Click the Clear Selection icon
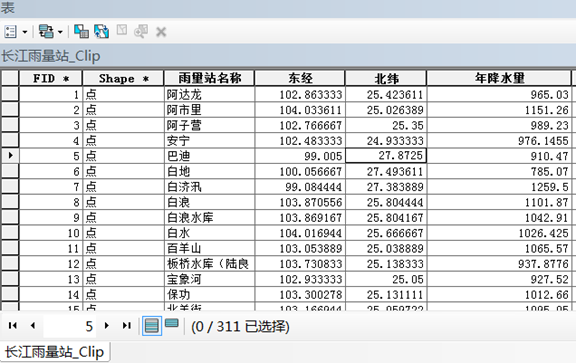The image size is (576, 363). pyautogui.click(x=122, y=30)
